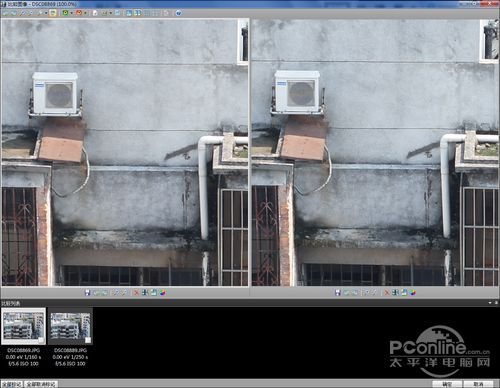Click the 确定 (OK) button
Image resolution: width=500 pixels, height=388 pixels.
(447, 384)
